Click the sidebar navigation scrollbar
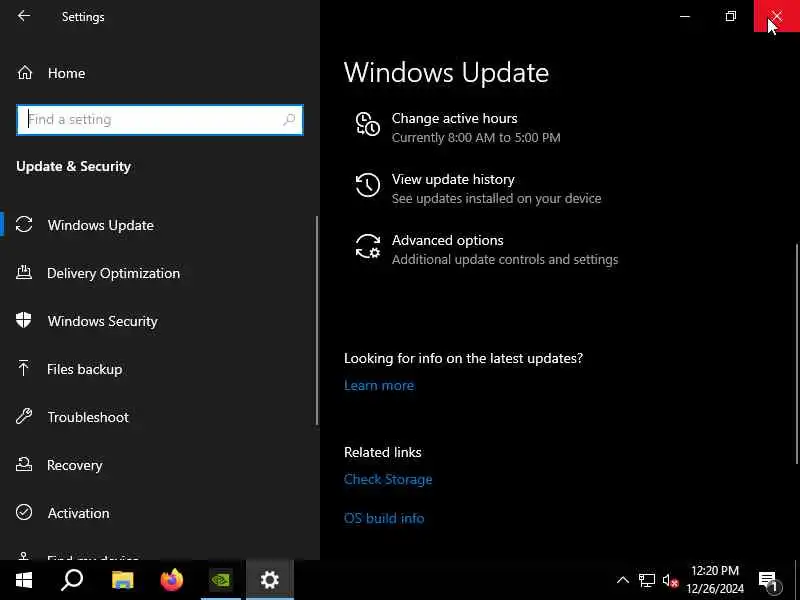 [317, 320]
